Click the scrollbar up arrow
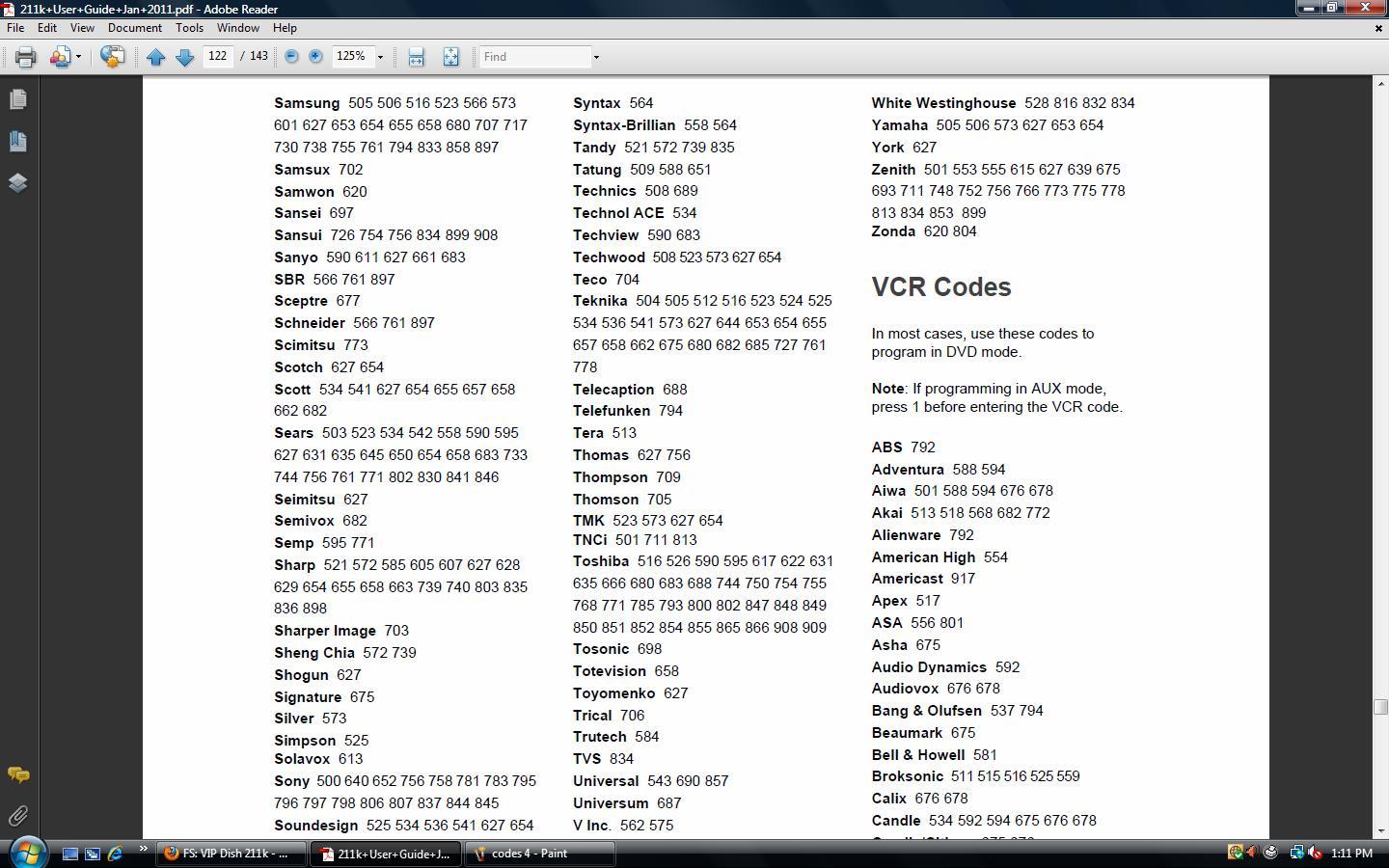The image size is (1389, 868). tap(1380, 84)
